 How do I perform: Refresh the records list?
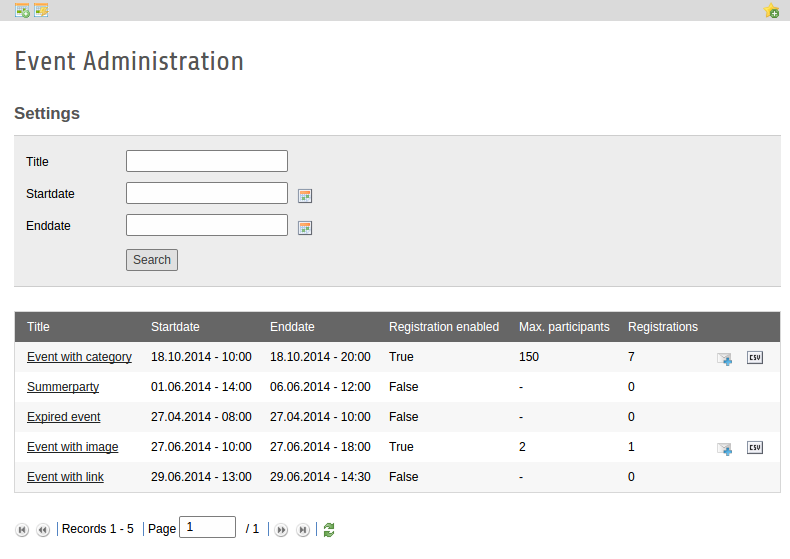pos(329,530)
